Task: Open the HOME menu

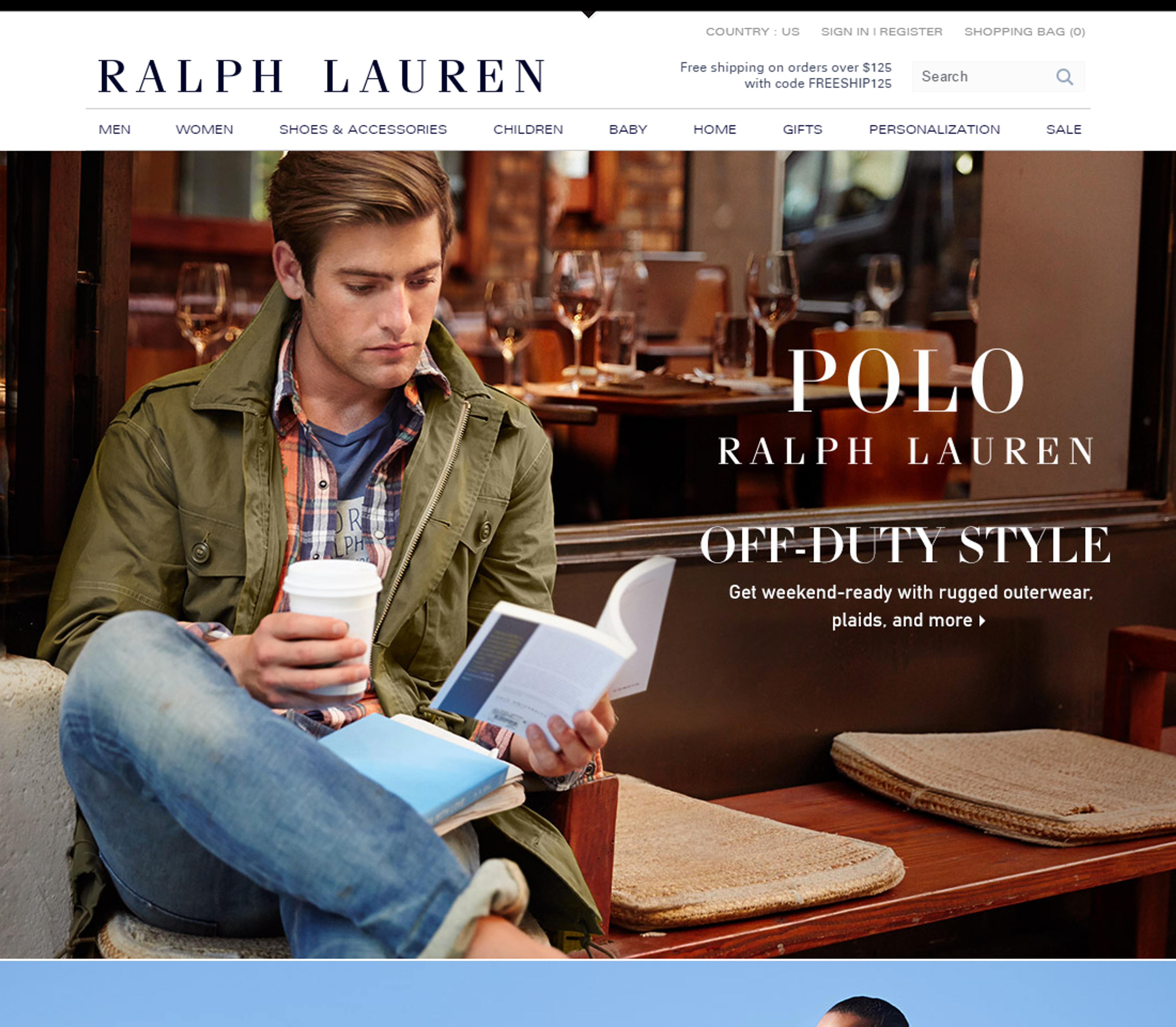Action: (x=714, y=129)
